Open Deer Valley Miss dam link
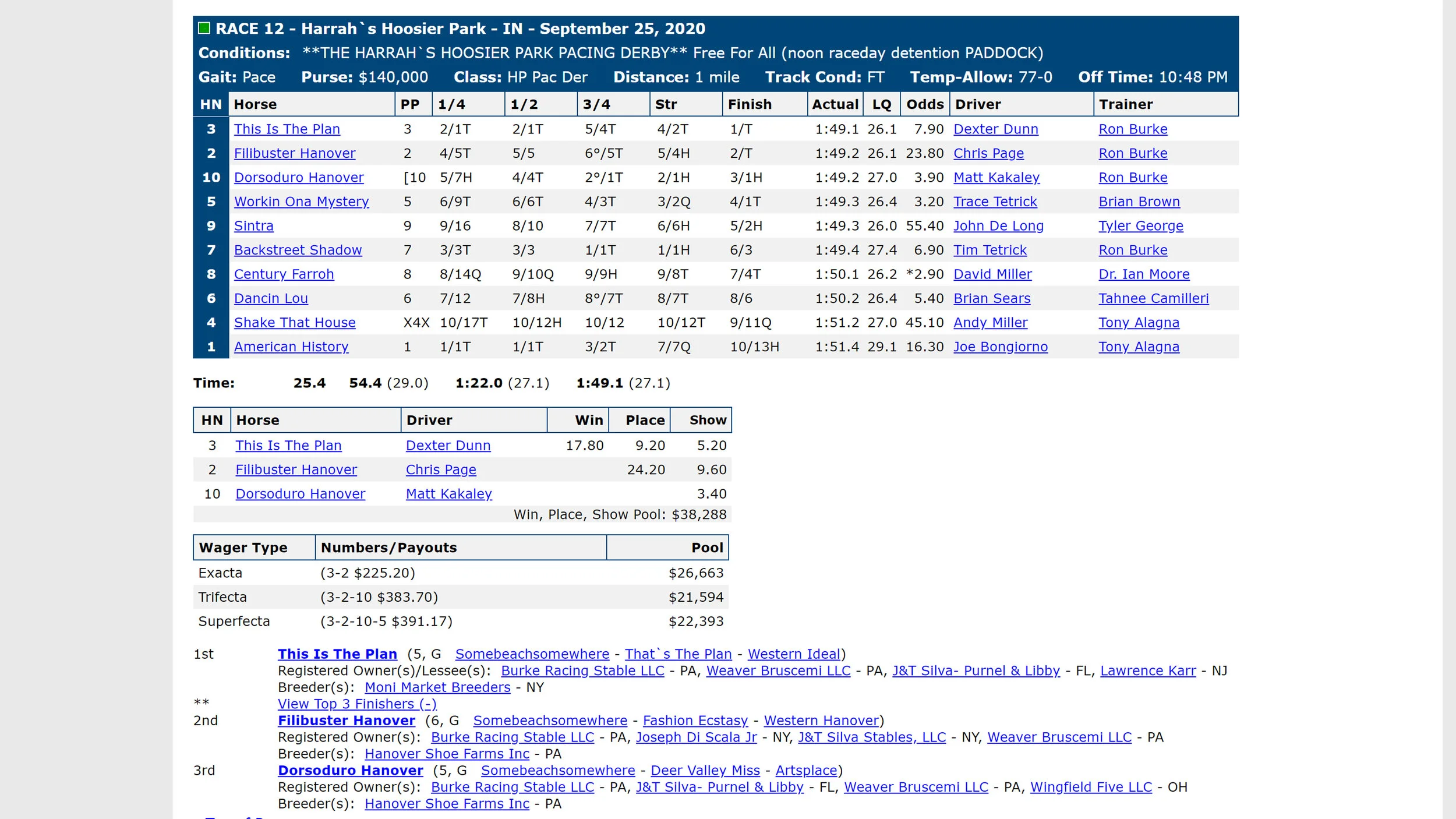1456x819 pixels. pyautogui.click(x=705, y=770)
